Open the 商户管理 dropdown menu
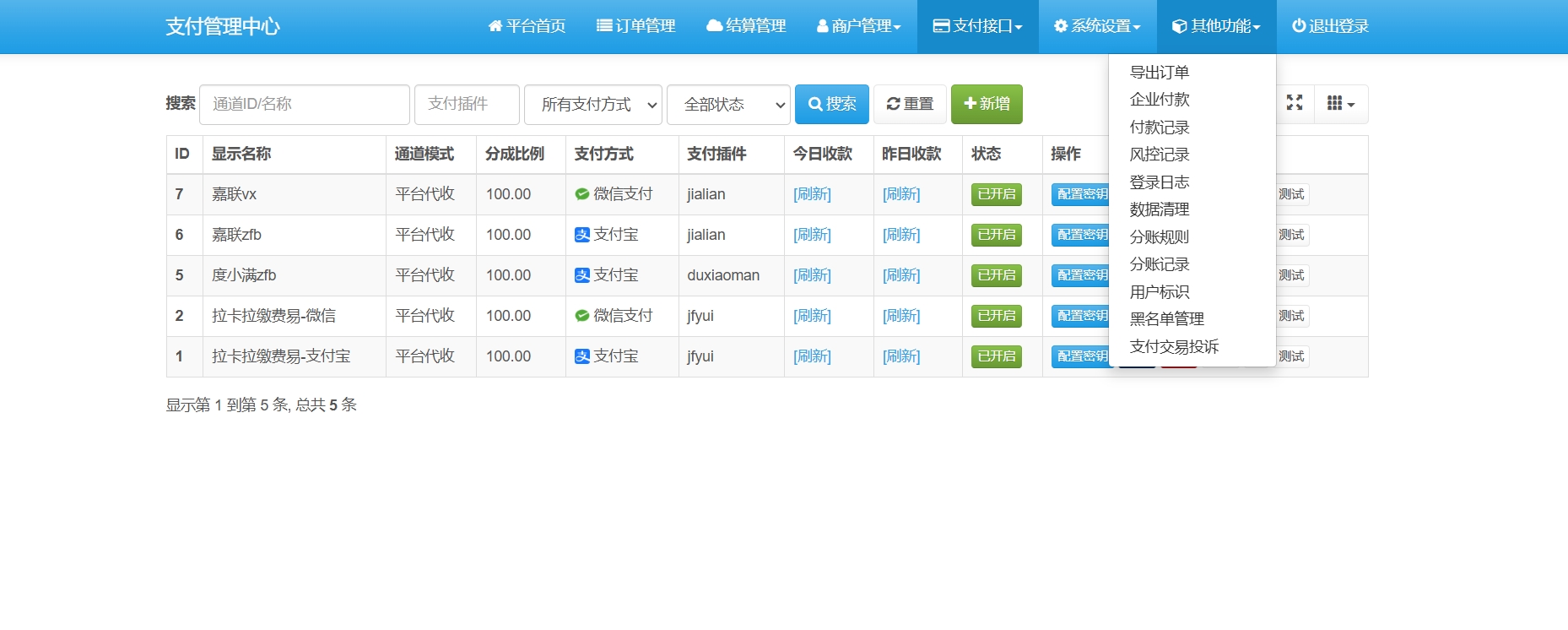Image resolution: width=1568 pixels, height=630 pixels. pos(858,26)
